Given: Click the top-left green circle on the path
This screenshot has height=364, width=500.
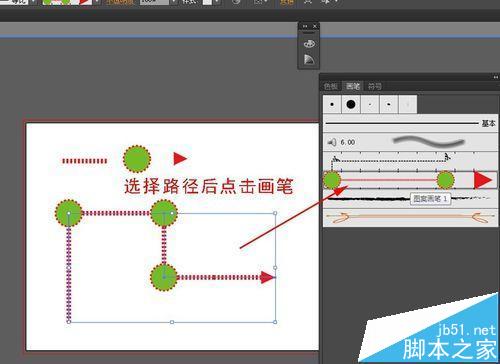Looking at the screenshot, I should click(x=69, y=213).
